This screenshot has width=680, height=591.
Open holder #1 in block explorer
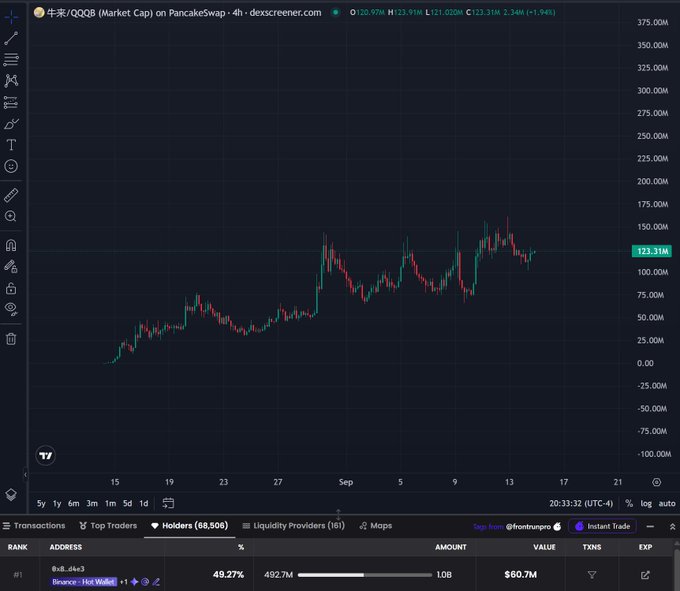(645, 575)
